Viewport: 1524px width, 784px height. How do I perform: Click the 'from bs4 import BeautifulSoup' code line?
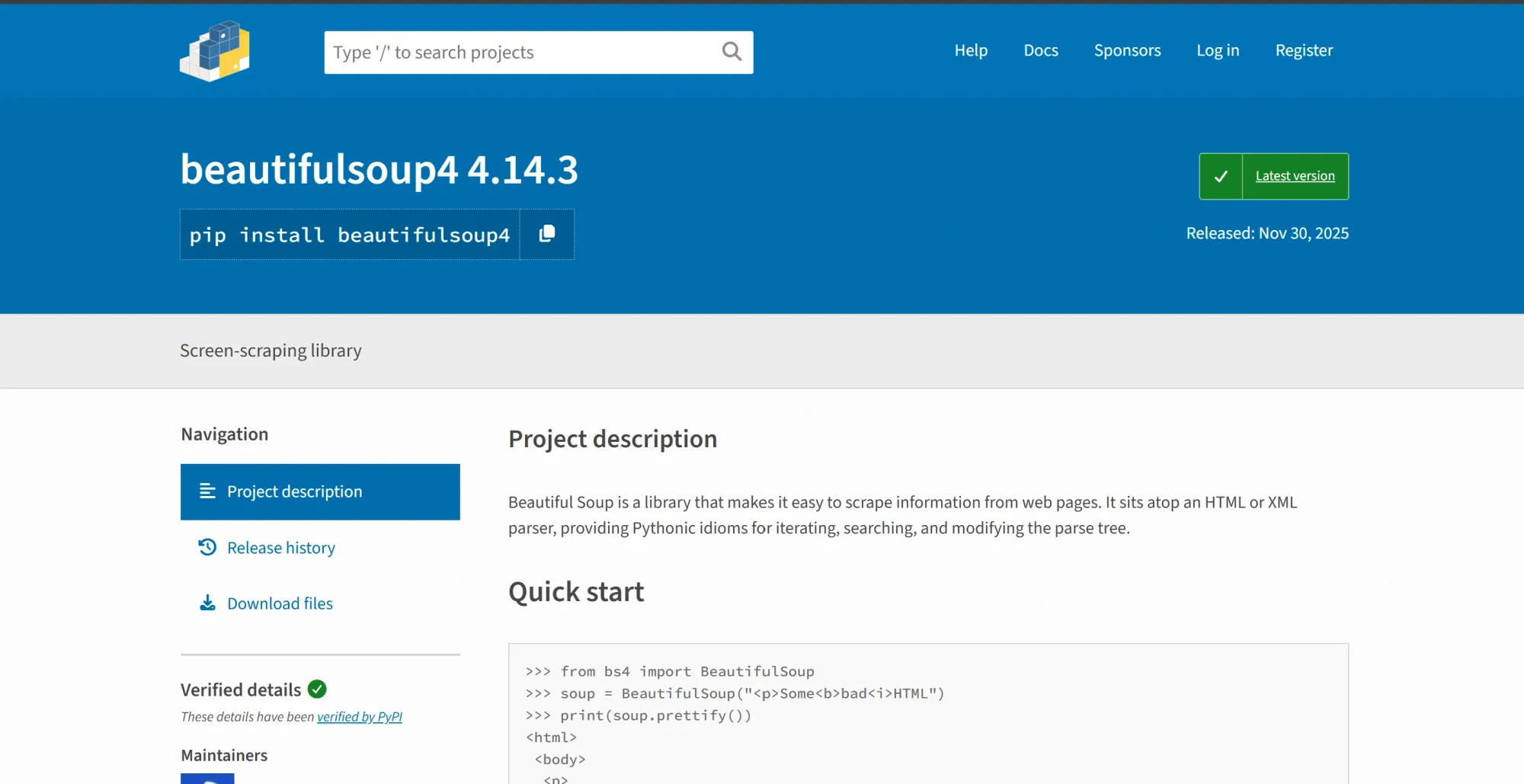tap(670, 671)
